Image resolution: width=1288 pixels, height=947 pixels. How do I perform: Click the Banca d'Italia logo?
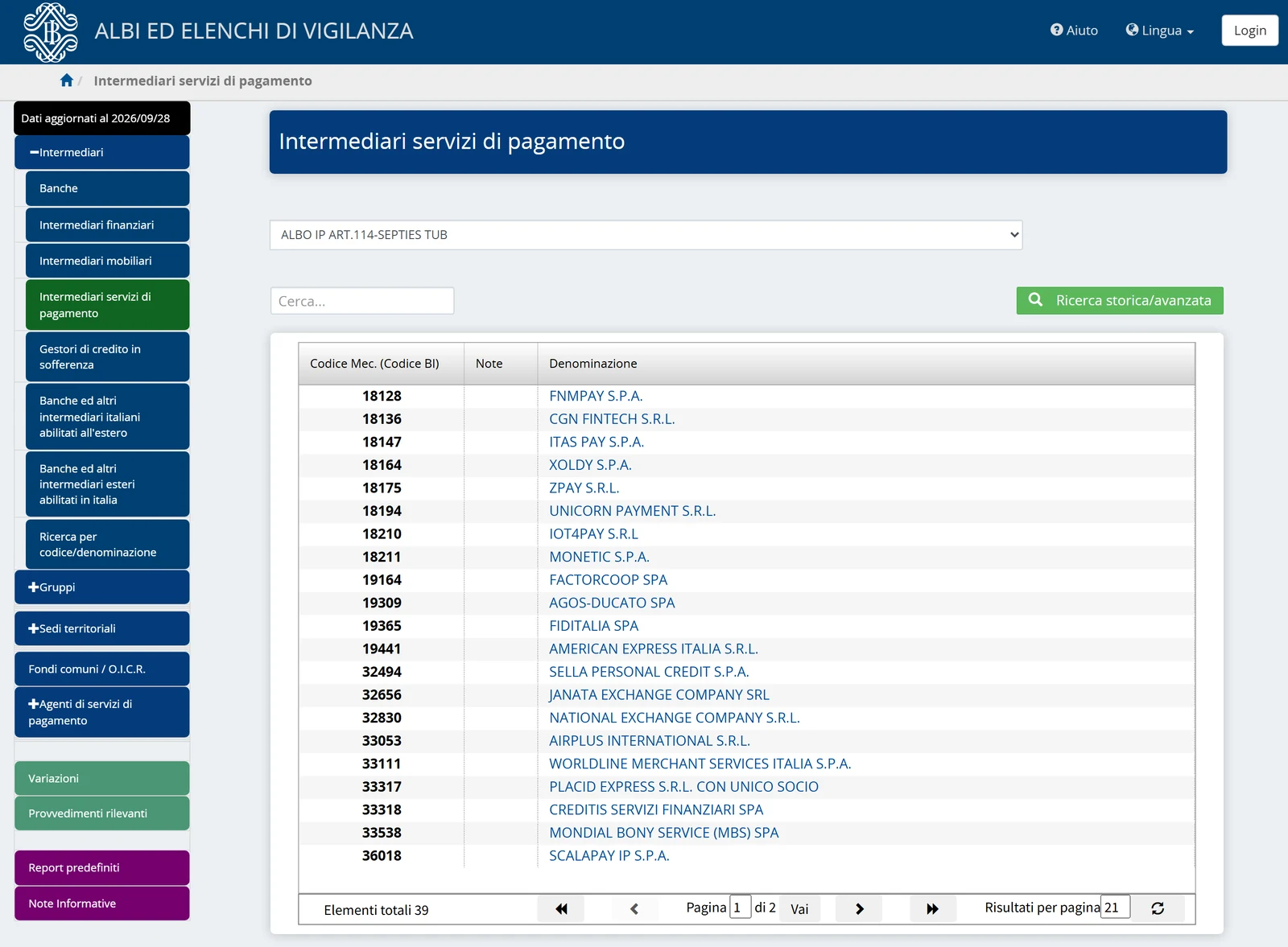coord(51,32)
